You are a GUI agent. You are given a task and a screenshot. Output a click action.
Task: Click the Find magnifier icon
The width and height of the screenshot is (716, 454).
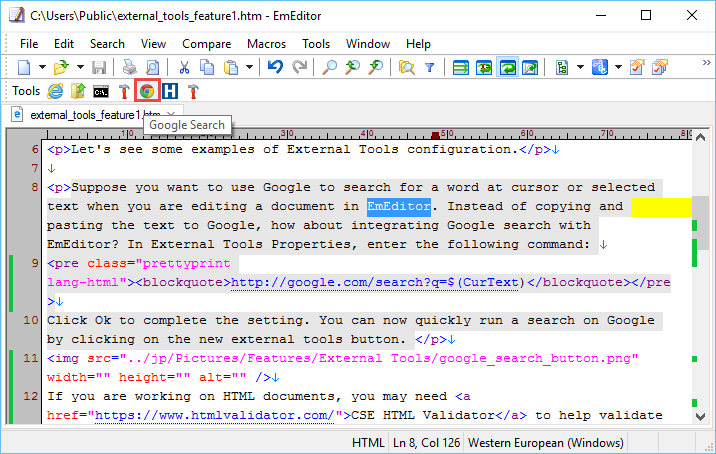[x=329, y=68]
